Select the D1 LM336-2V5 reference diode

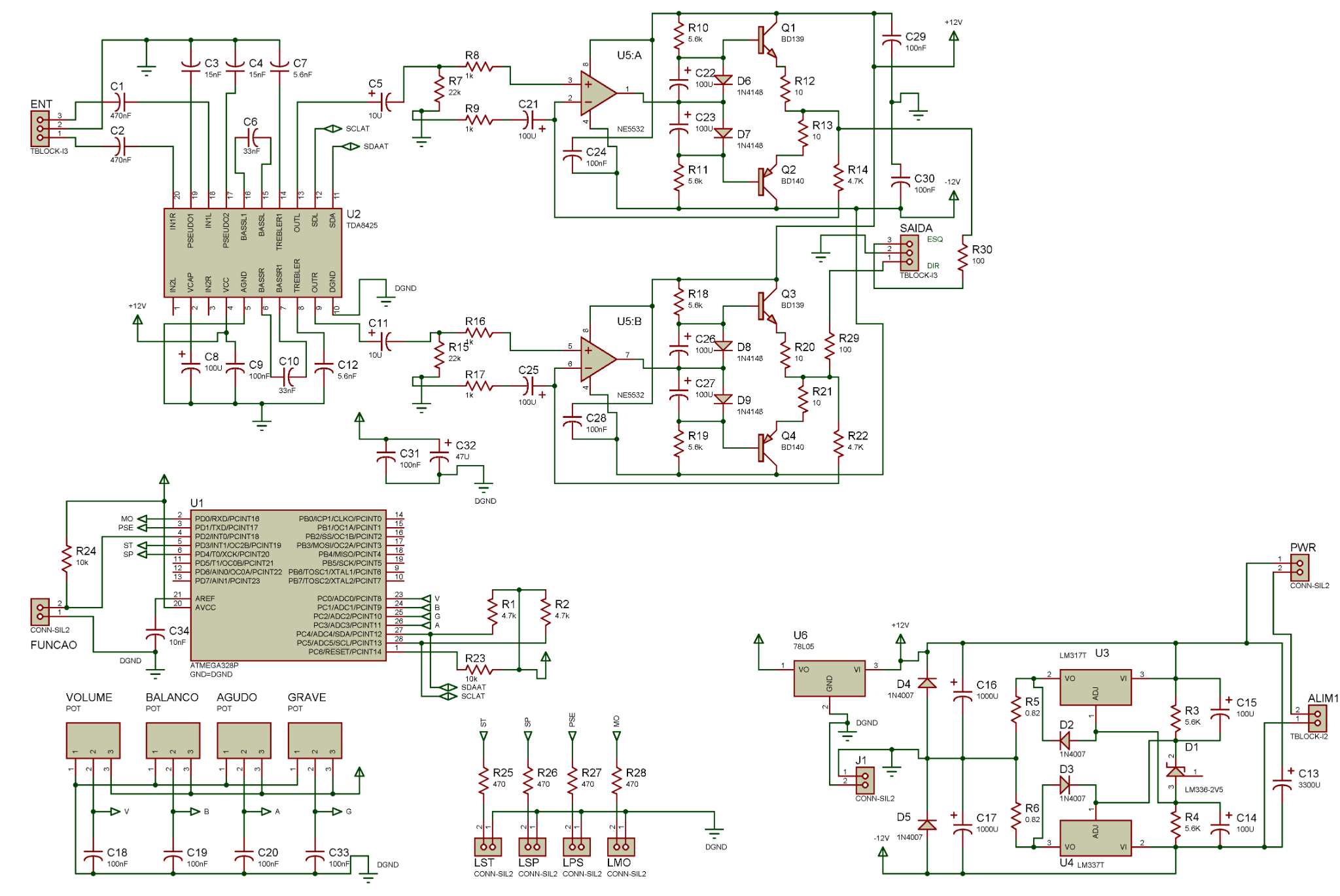(1176, 772)
